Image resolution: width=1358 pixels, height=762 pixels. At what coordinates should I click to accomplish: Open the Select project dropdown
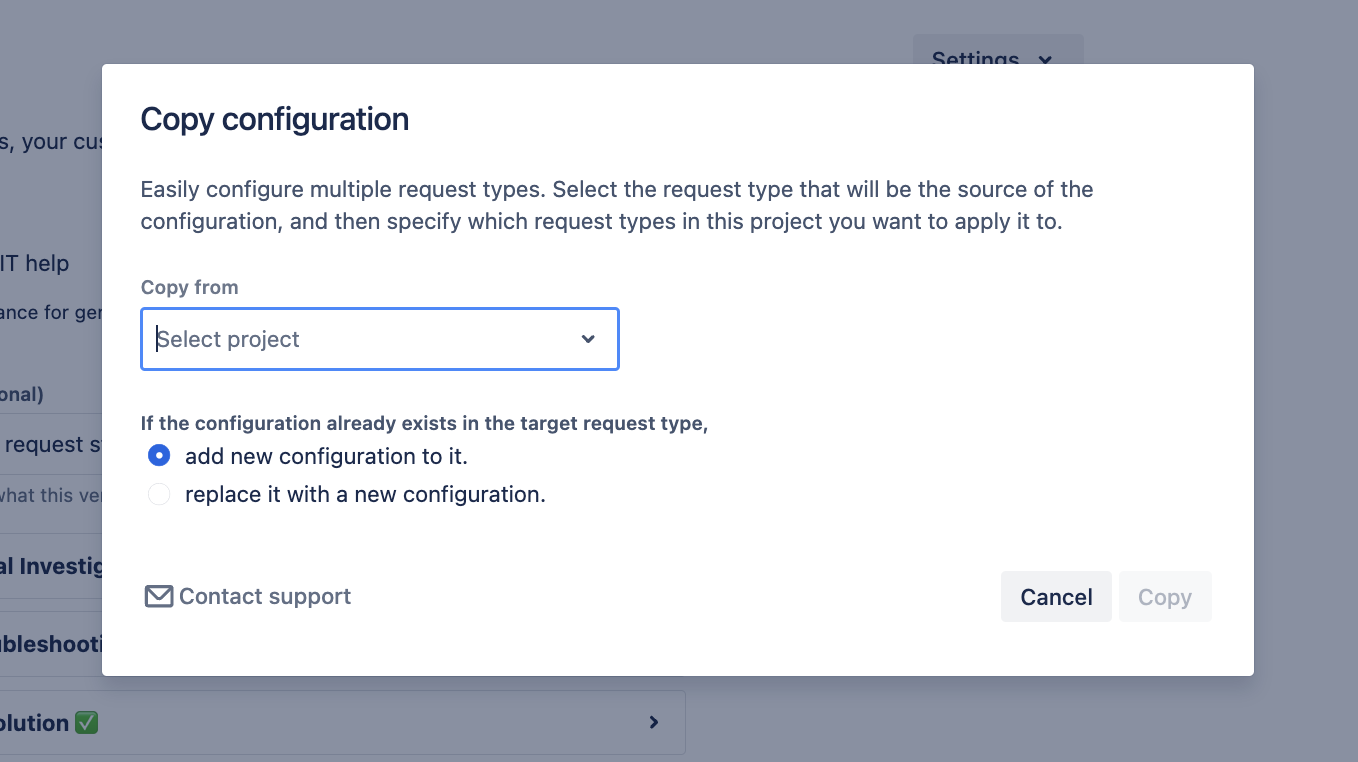click(x=380, y=339)
